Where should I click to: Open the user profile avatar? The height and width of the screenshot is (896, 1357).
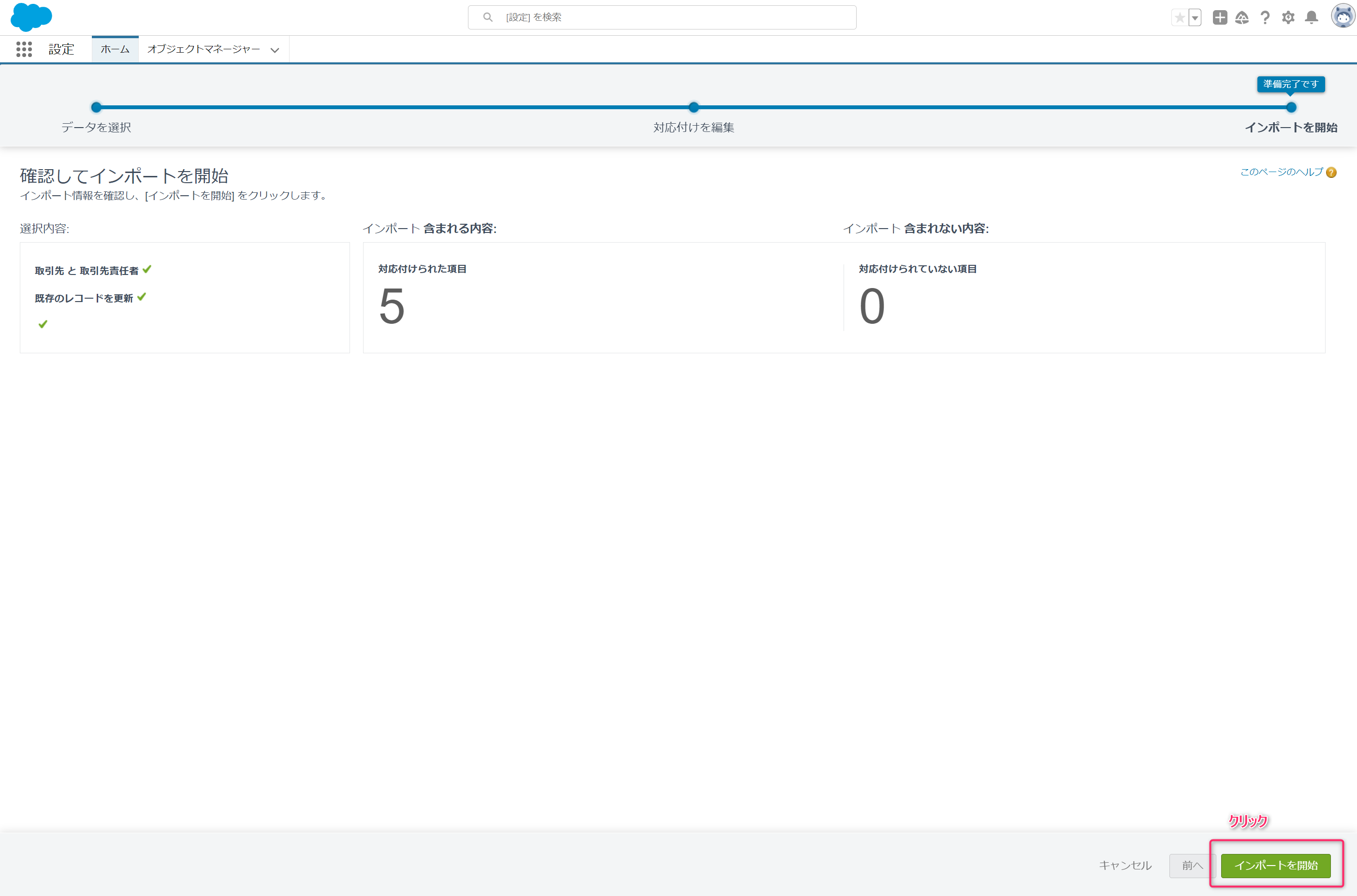pos(1342,16)
